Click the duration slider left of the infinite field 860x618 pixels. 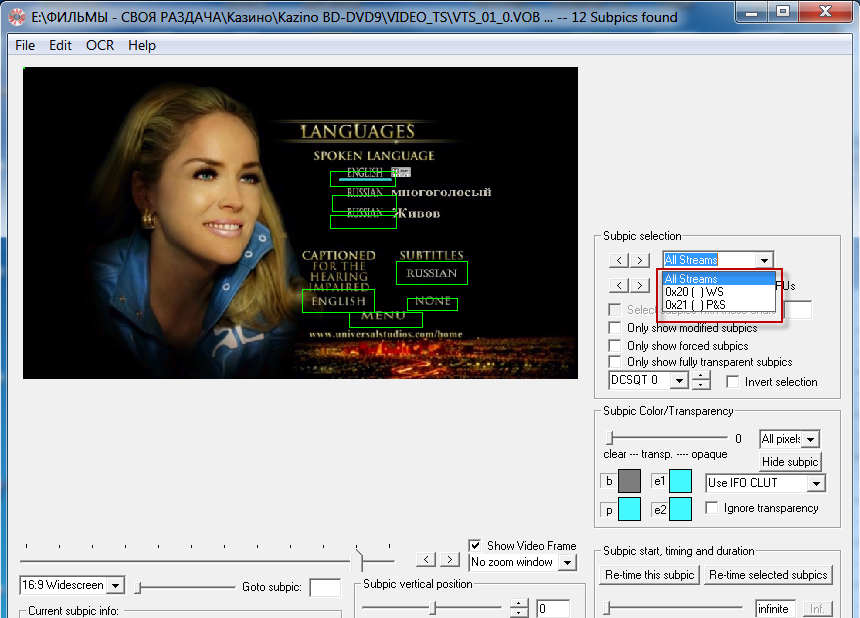pos(674,608)
